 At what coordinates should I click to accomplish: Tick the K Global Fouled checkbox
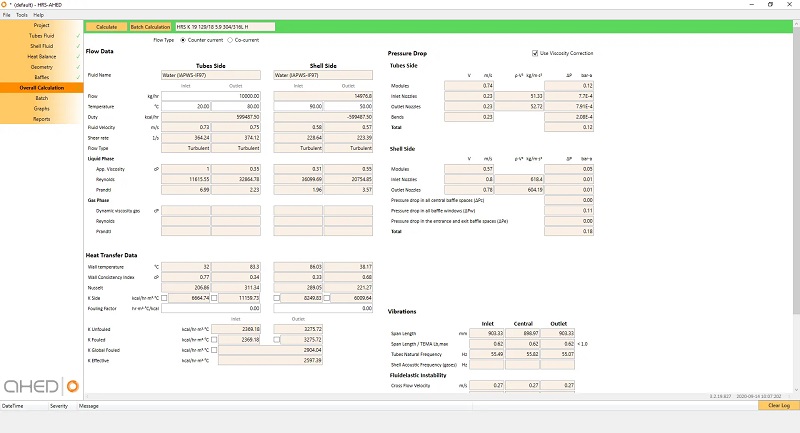(x=214, y=350)
